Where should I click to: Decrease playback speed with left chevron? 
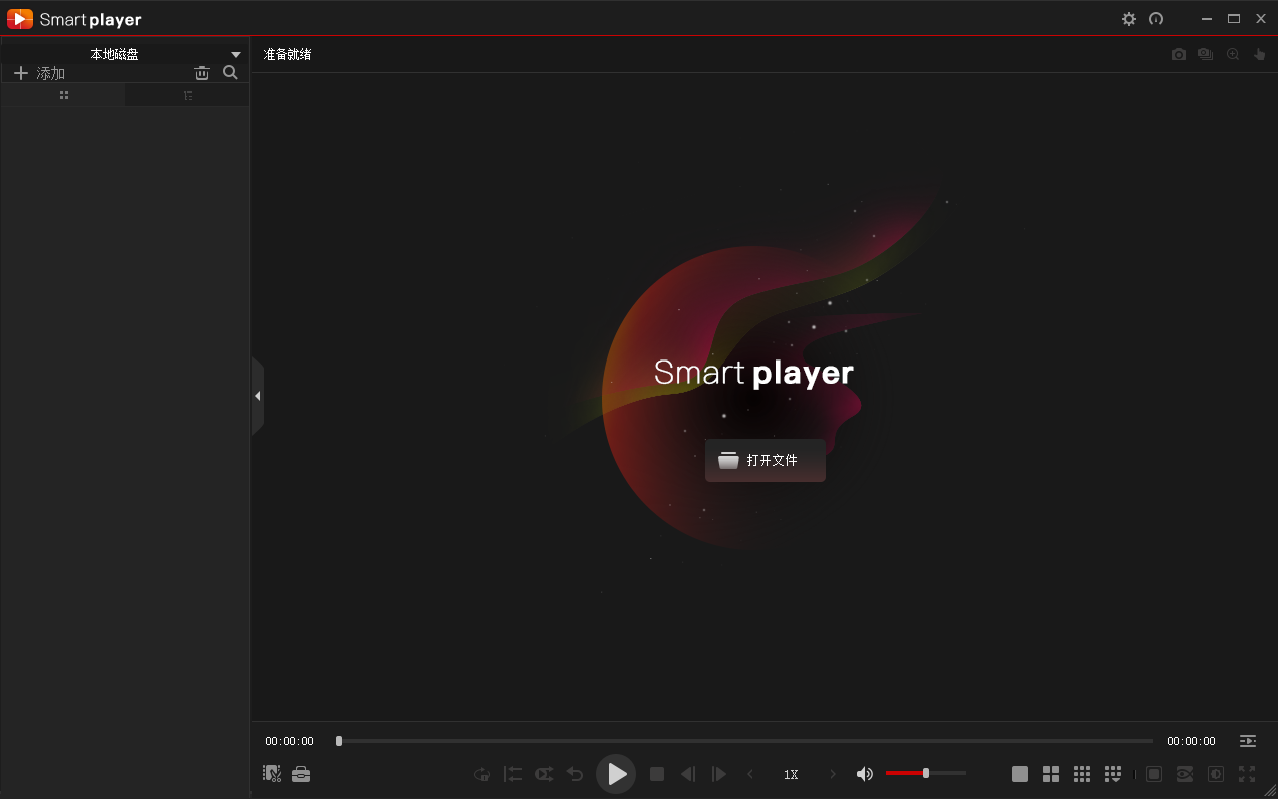pyautogui.click(x=750, y=774)
